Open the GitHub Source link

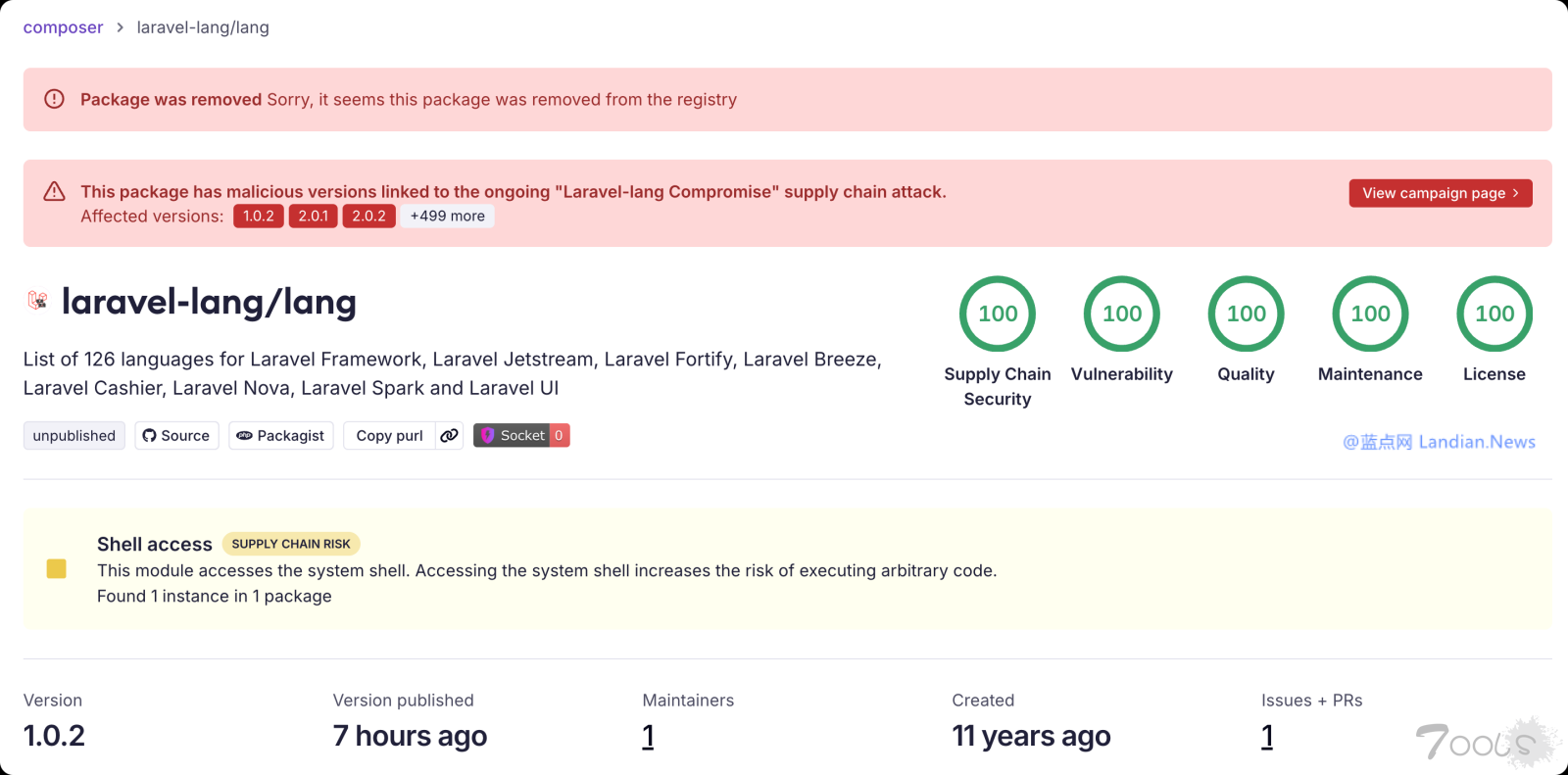click(x=176, y=436)
